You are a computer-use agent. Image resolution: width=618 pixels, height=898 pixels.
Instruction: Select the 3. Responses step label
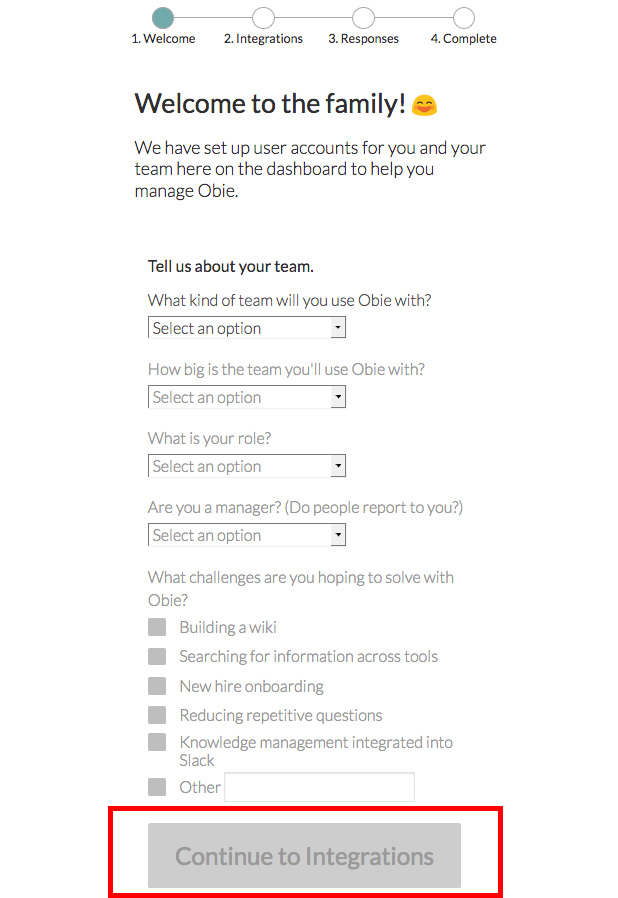363,39
